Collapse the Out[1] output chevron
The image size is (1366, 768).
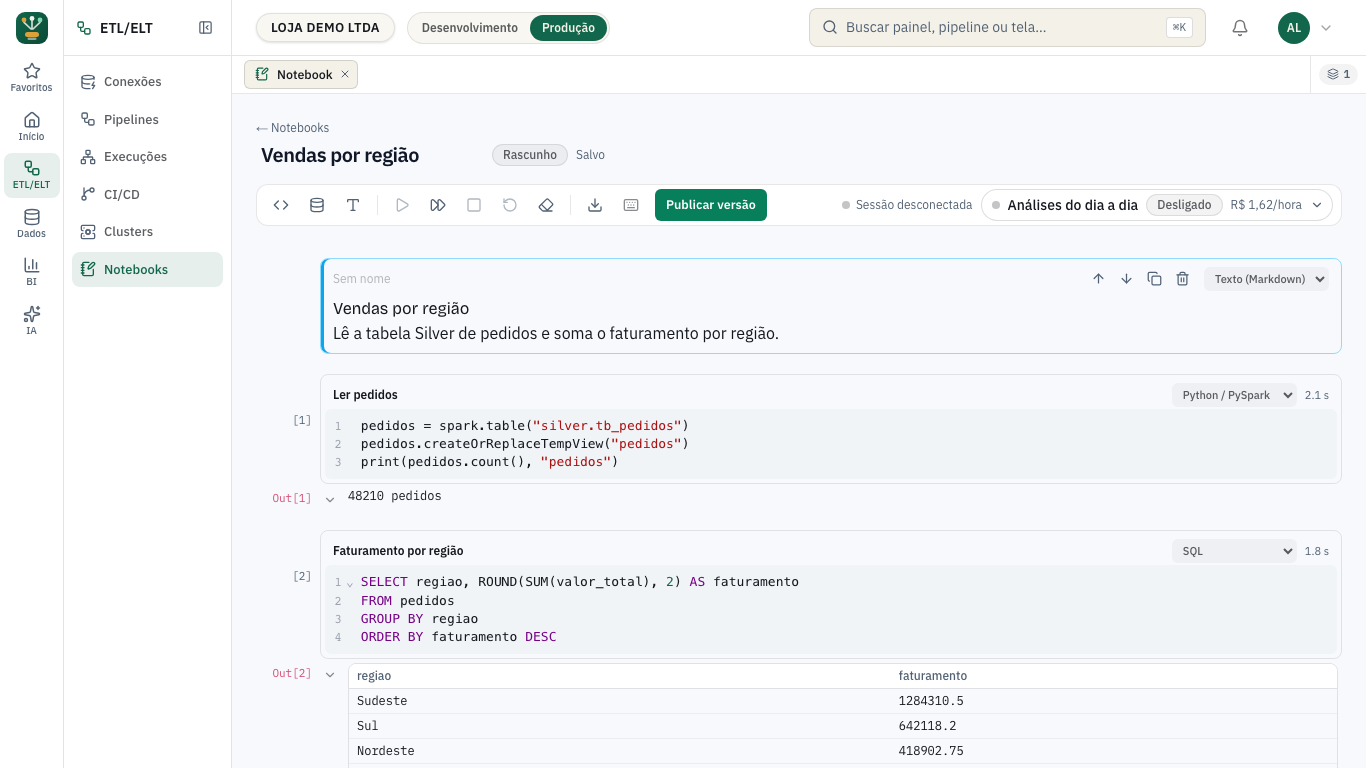click(x=330, y=499)
